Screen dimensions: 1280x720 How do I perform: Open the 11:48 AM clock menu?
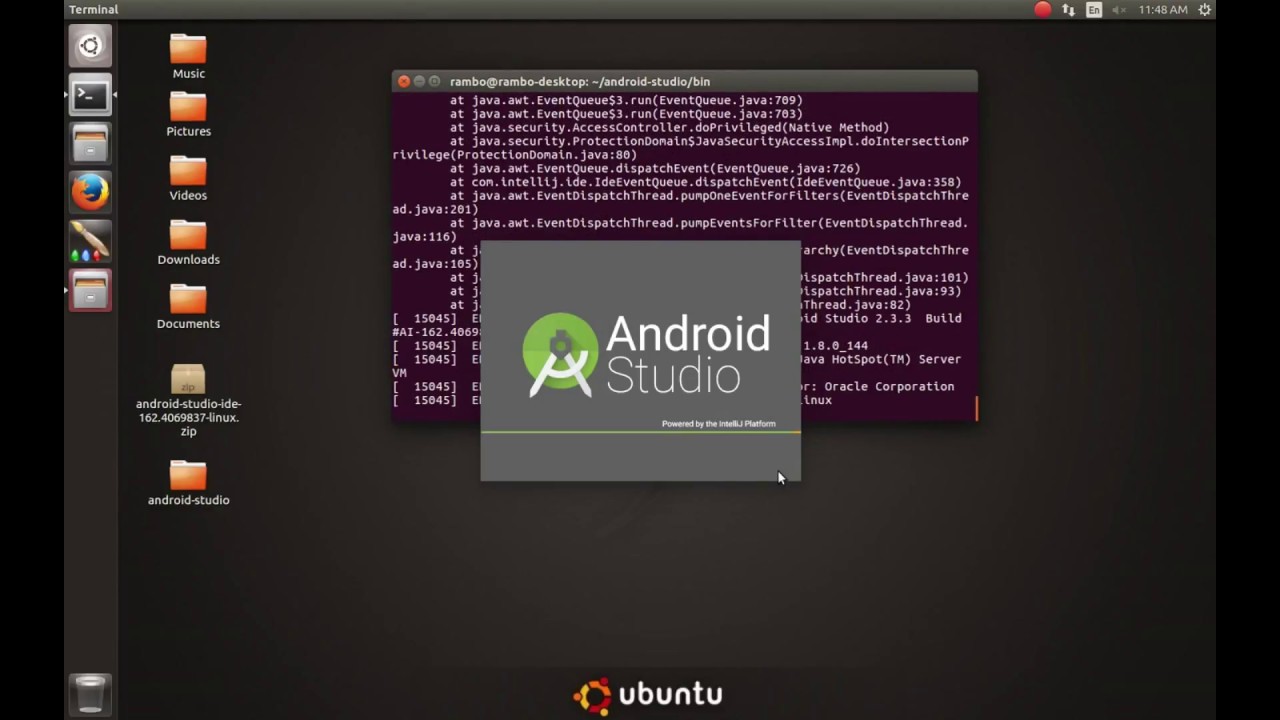coord(1163,9)
